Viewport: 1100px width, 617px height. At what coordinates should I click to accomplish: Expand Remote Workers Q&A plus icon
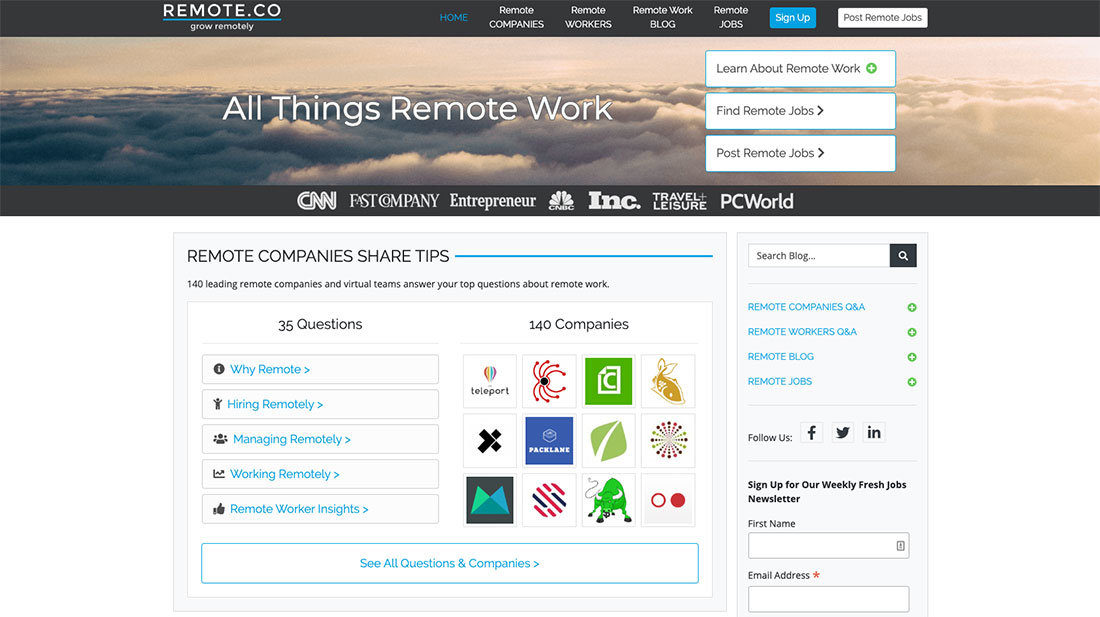coord(912,332)
